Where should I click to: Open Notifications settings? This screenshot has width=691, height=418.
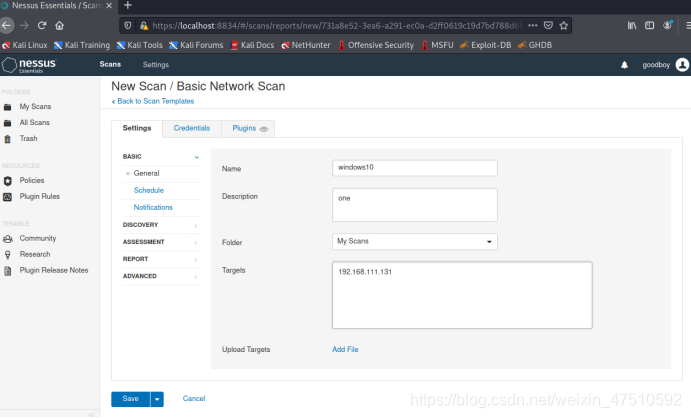click(153, 207)
